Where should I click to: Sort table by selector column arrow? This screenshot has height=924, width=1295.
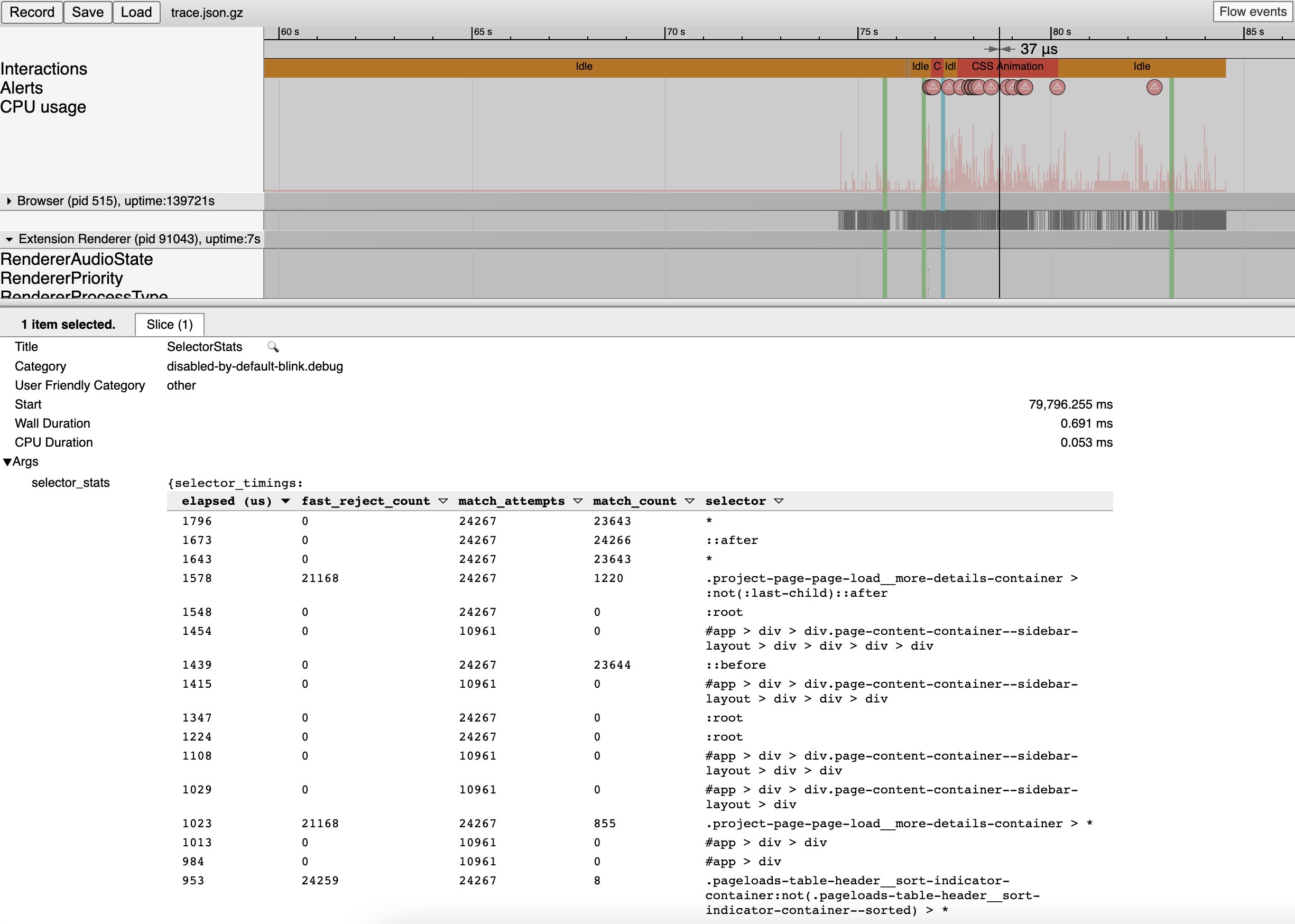click(x=779, y=501)
